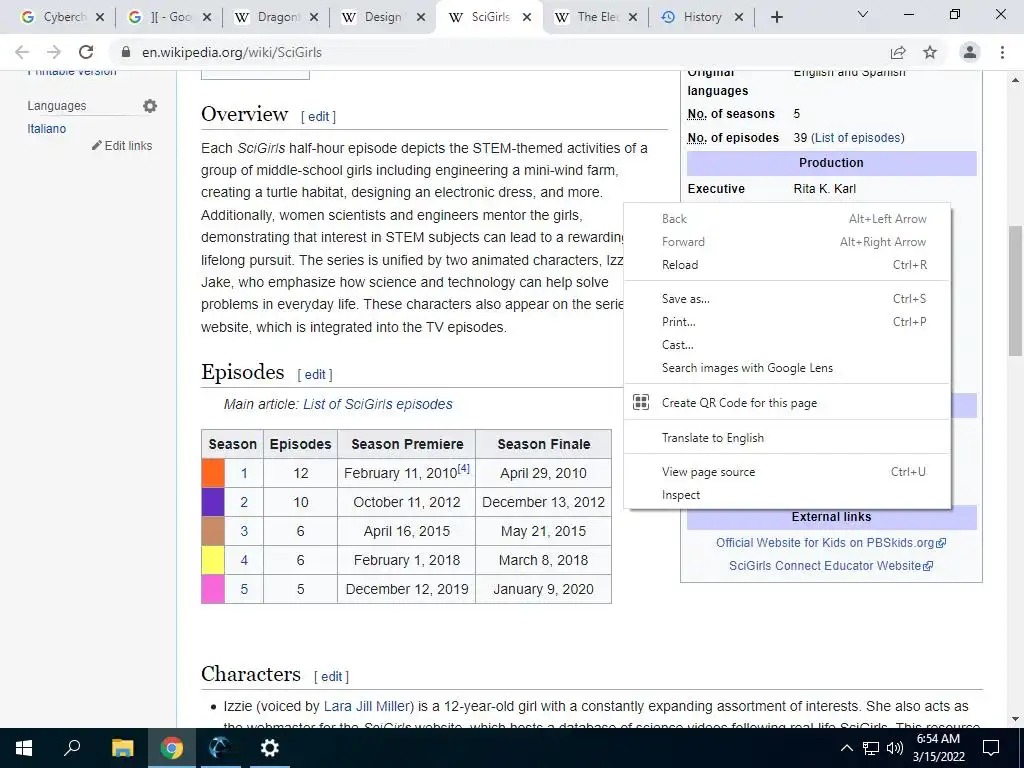
Task: Click the Edit links pencil link
Action: click(x=122, y=146)
